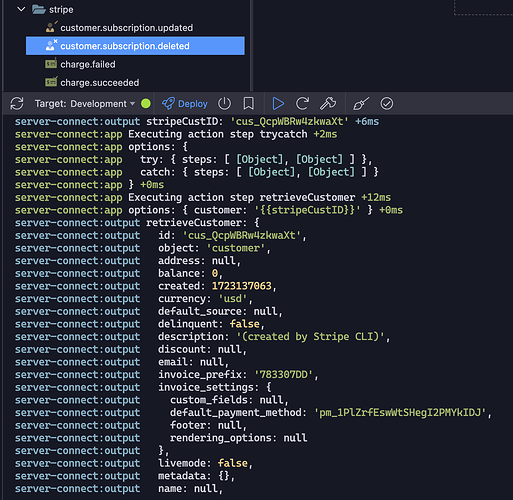Screen dimensions: 513x500
Task: Click the customer.subscription.updated user icon
Action: (x=51, y=27)
